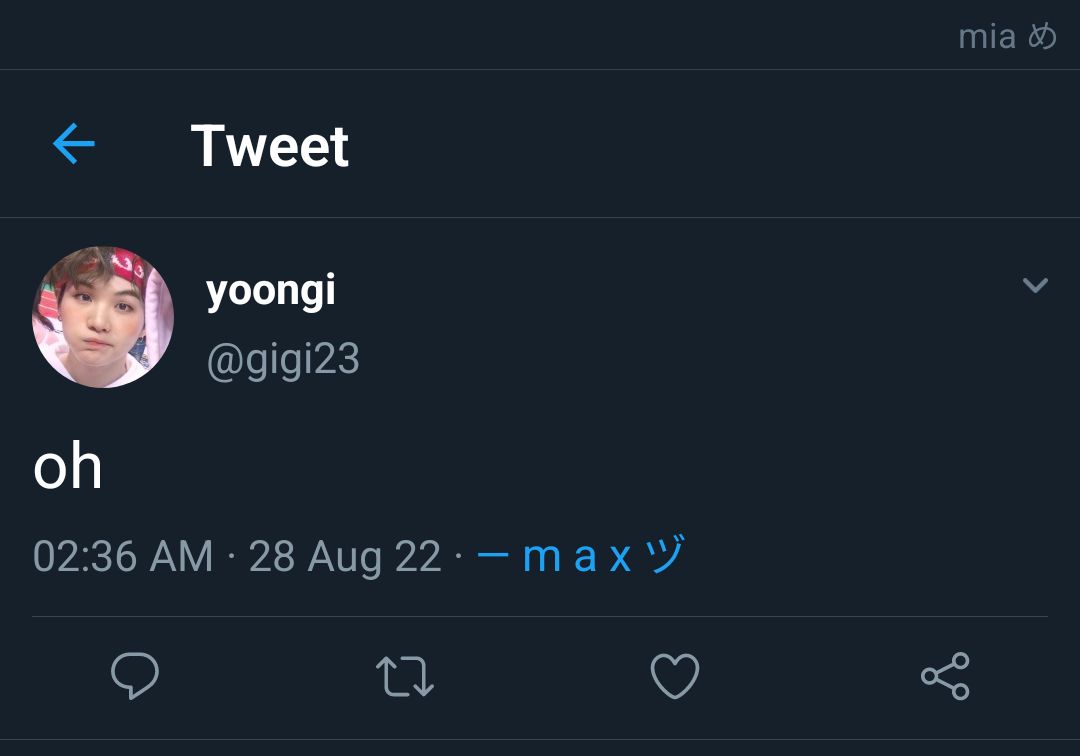Image resolution: width=1080 pixels, height=756 pixels.
Task: Share the tweet via share icon
Action: tap(946, 676)
